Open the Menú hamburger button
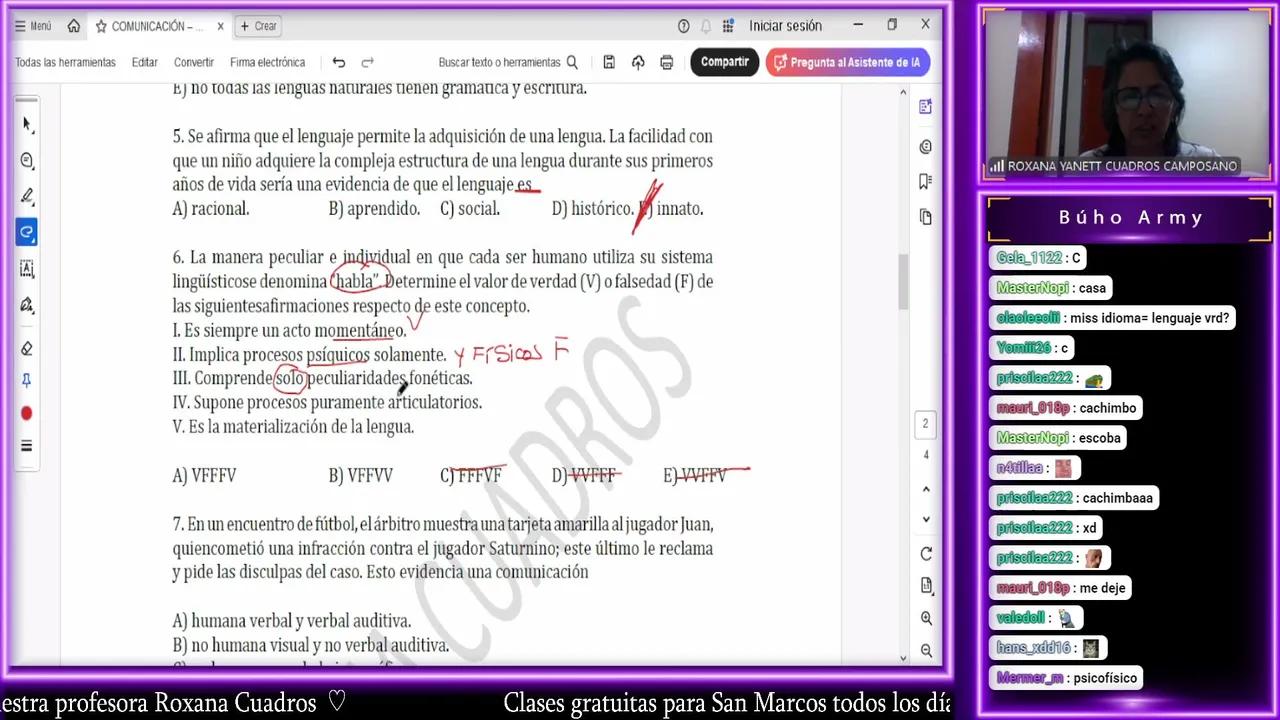The width and height of the screenshot is (1280, 720). coord(33,26)
